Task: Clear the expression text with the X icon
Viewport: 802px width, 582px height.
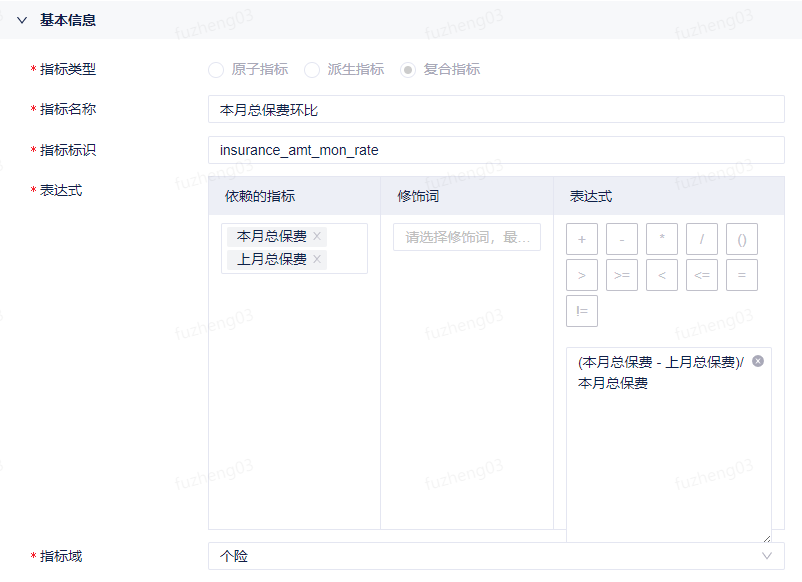Action: [758, 361]
